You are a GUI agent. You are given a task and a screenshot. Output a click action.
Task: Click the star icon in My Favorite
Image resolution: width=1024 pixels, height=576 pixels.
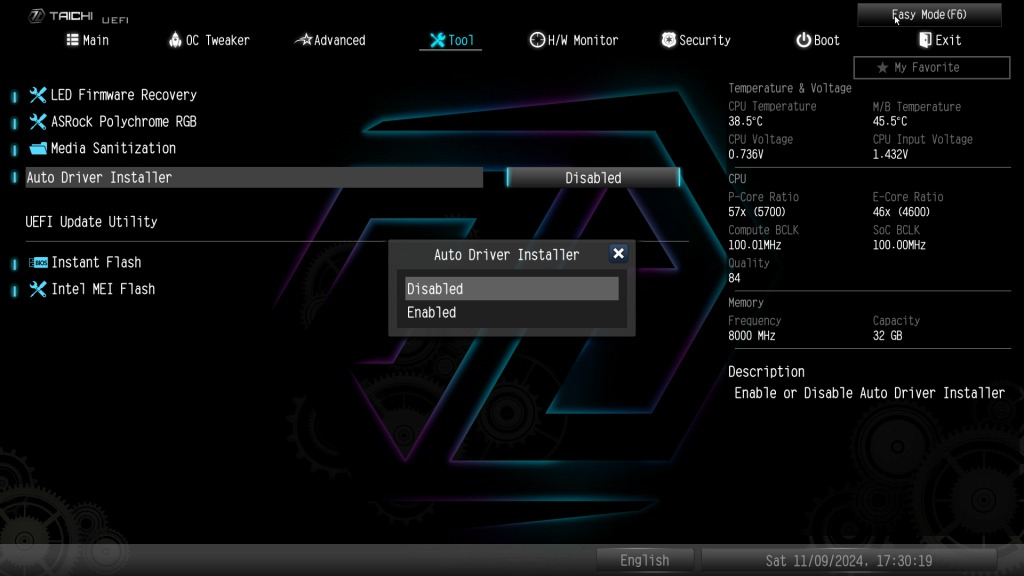tap(882, 67)
